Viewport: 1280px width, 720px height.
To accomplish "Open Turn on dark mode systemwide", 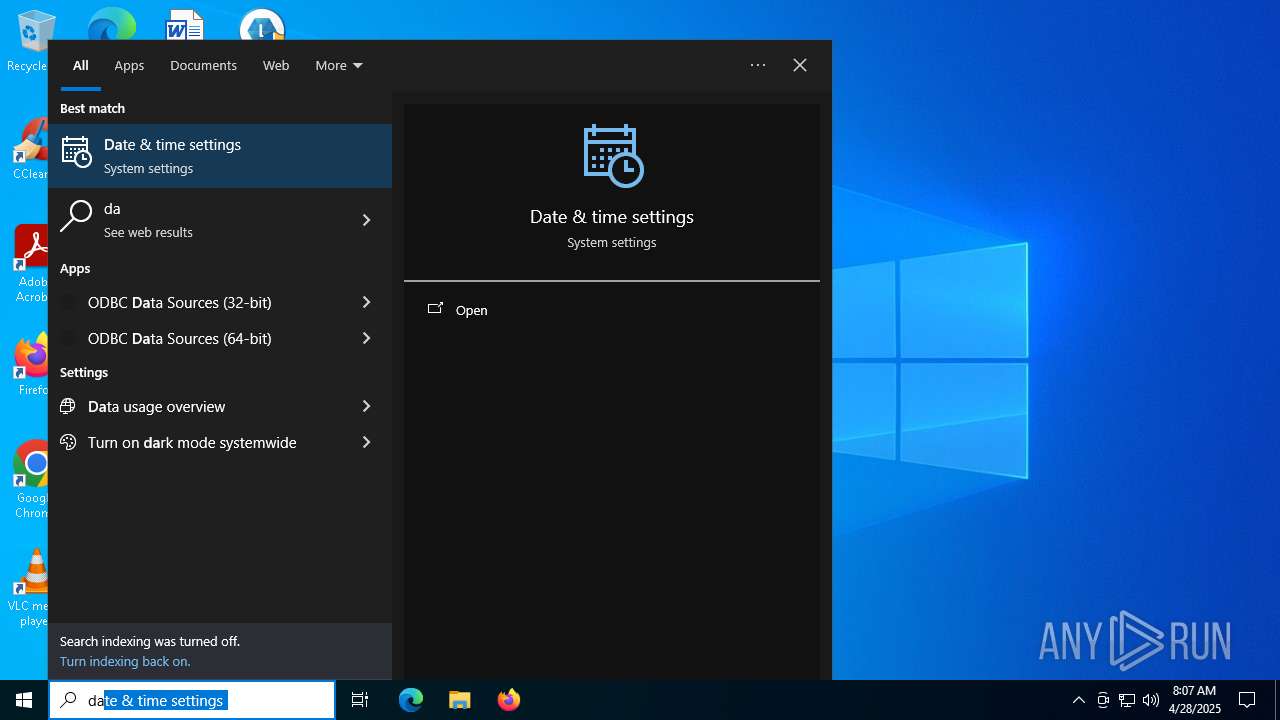I will [220, 442].
